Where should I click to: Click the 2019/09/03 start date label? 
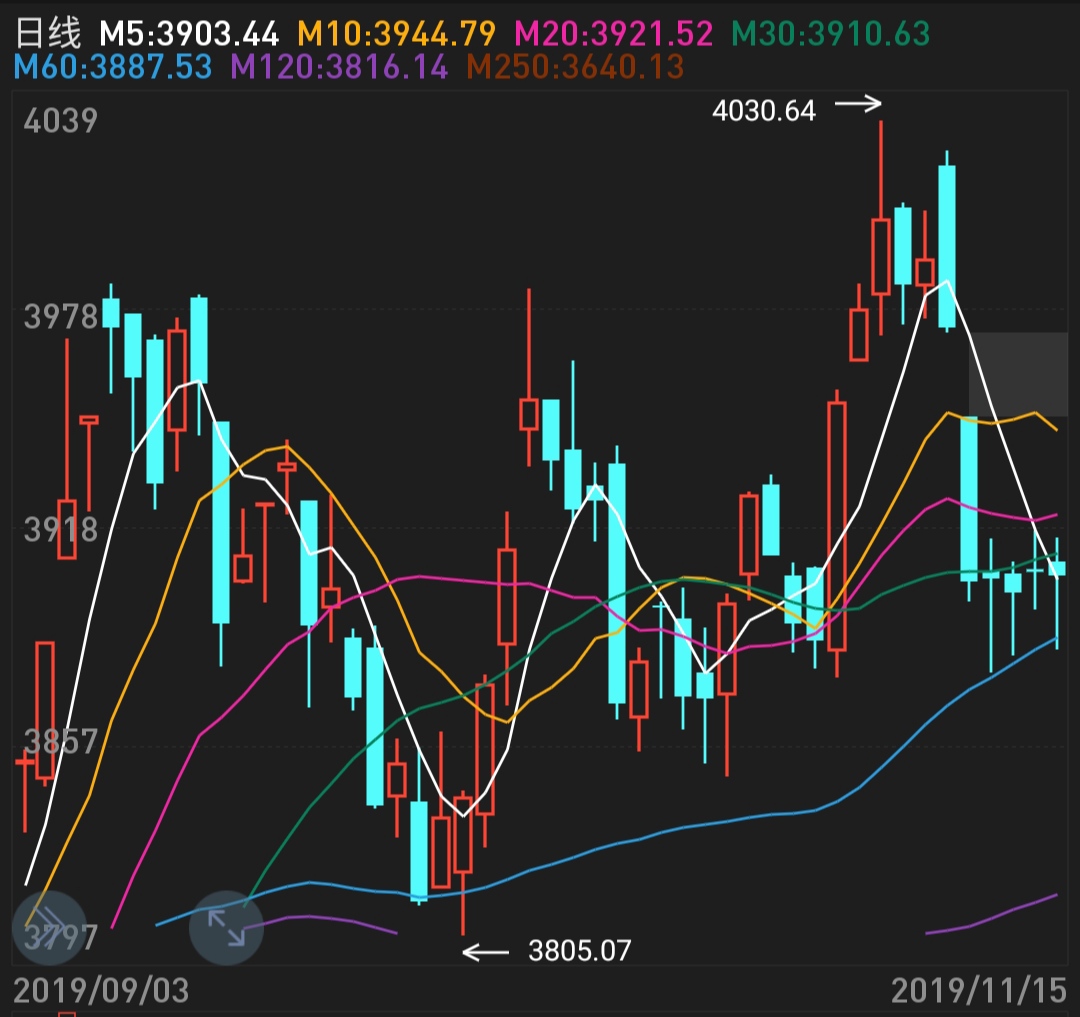(x=101, y=991)
